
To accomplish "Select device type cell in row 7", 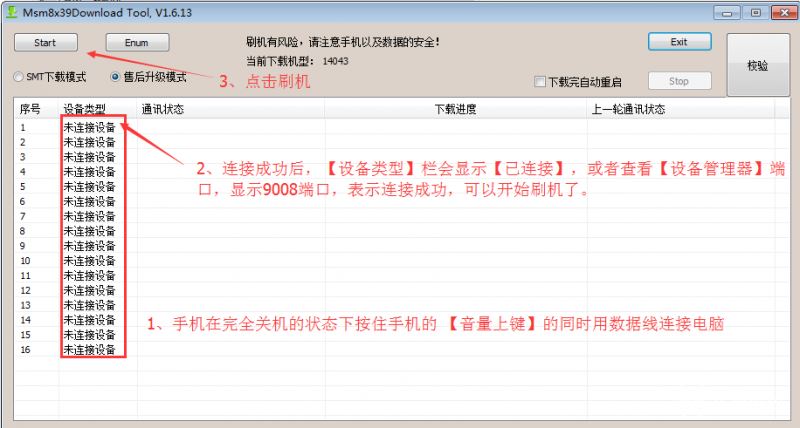I will pos(90,216).
